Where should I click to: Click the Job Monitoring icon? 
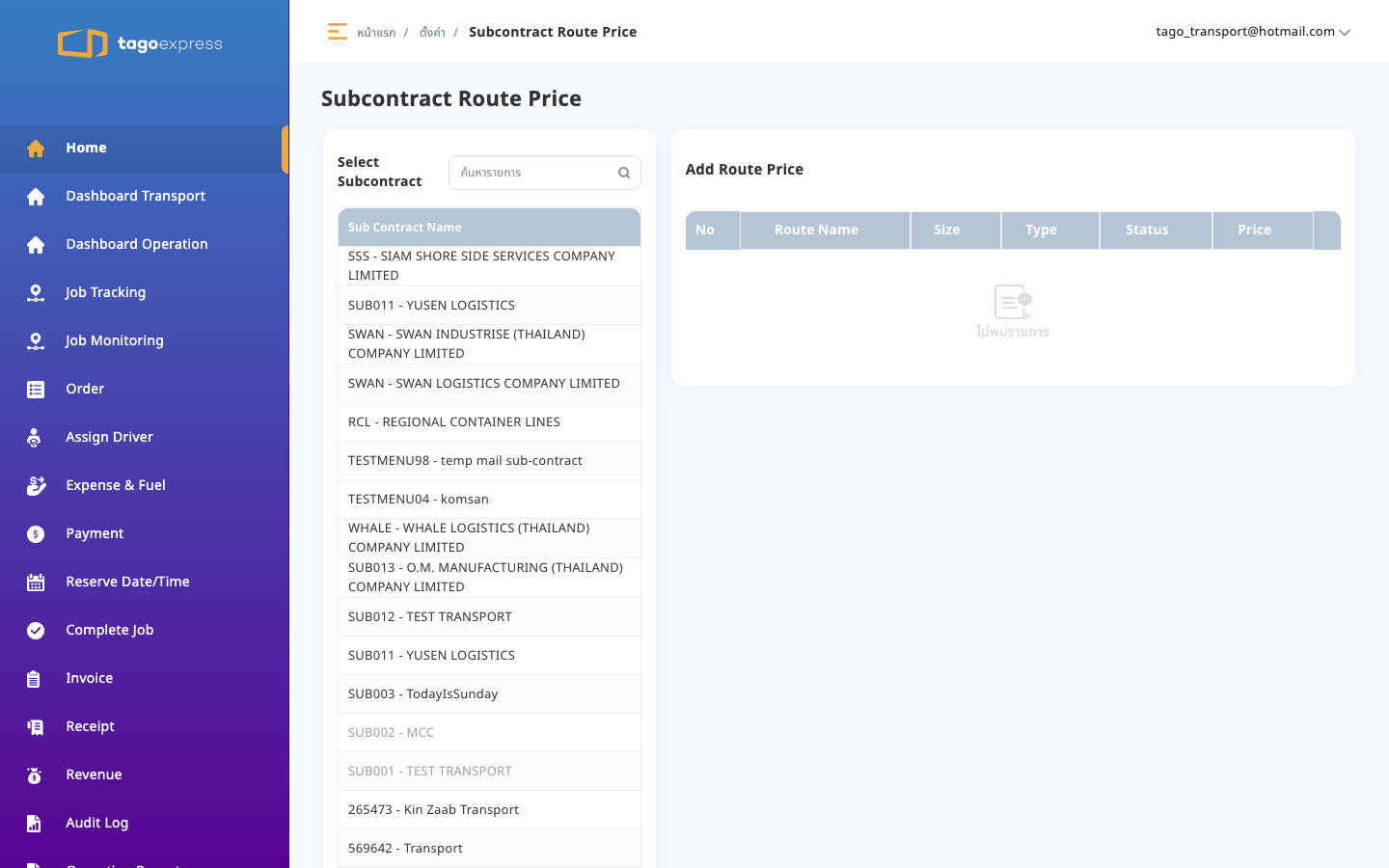click(x=36, y=341)
